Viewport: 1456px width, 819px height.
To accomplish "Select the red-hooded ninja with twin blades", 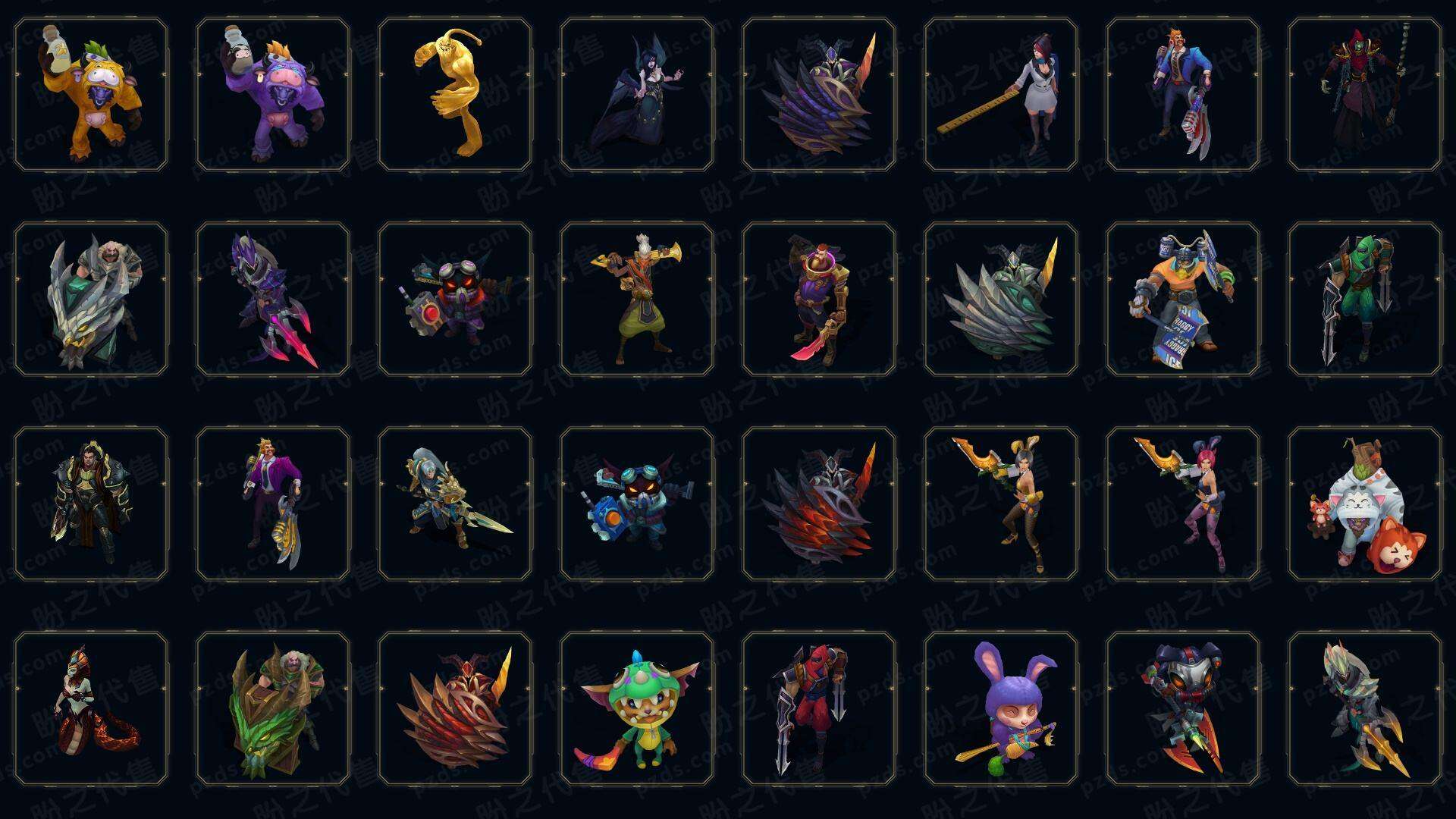I will [x=819, y=708].
